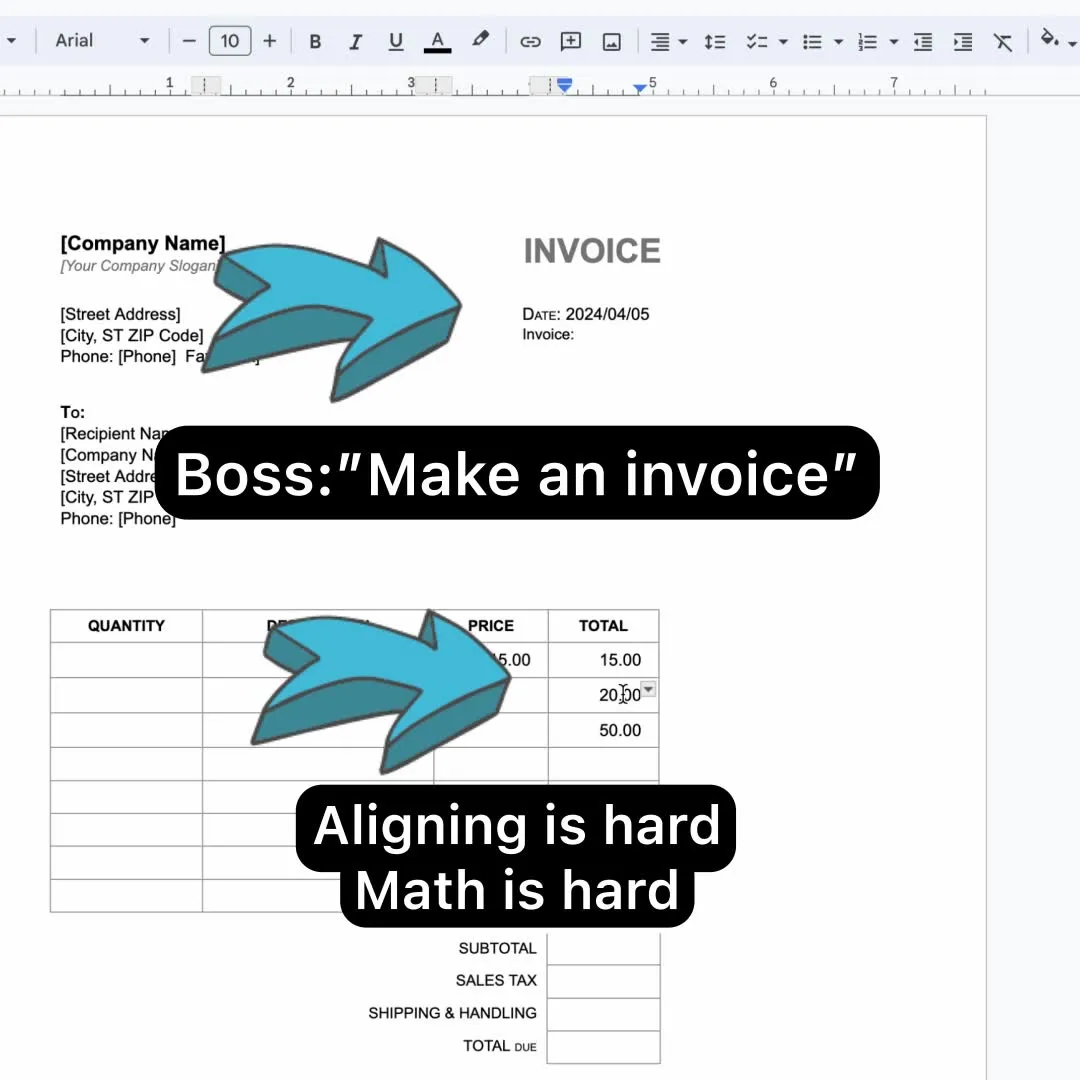Click the decrease indent icon
The width and height of the screenshot is (1080, 1080).
[x=922, y=42]
